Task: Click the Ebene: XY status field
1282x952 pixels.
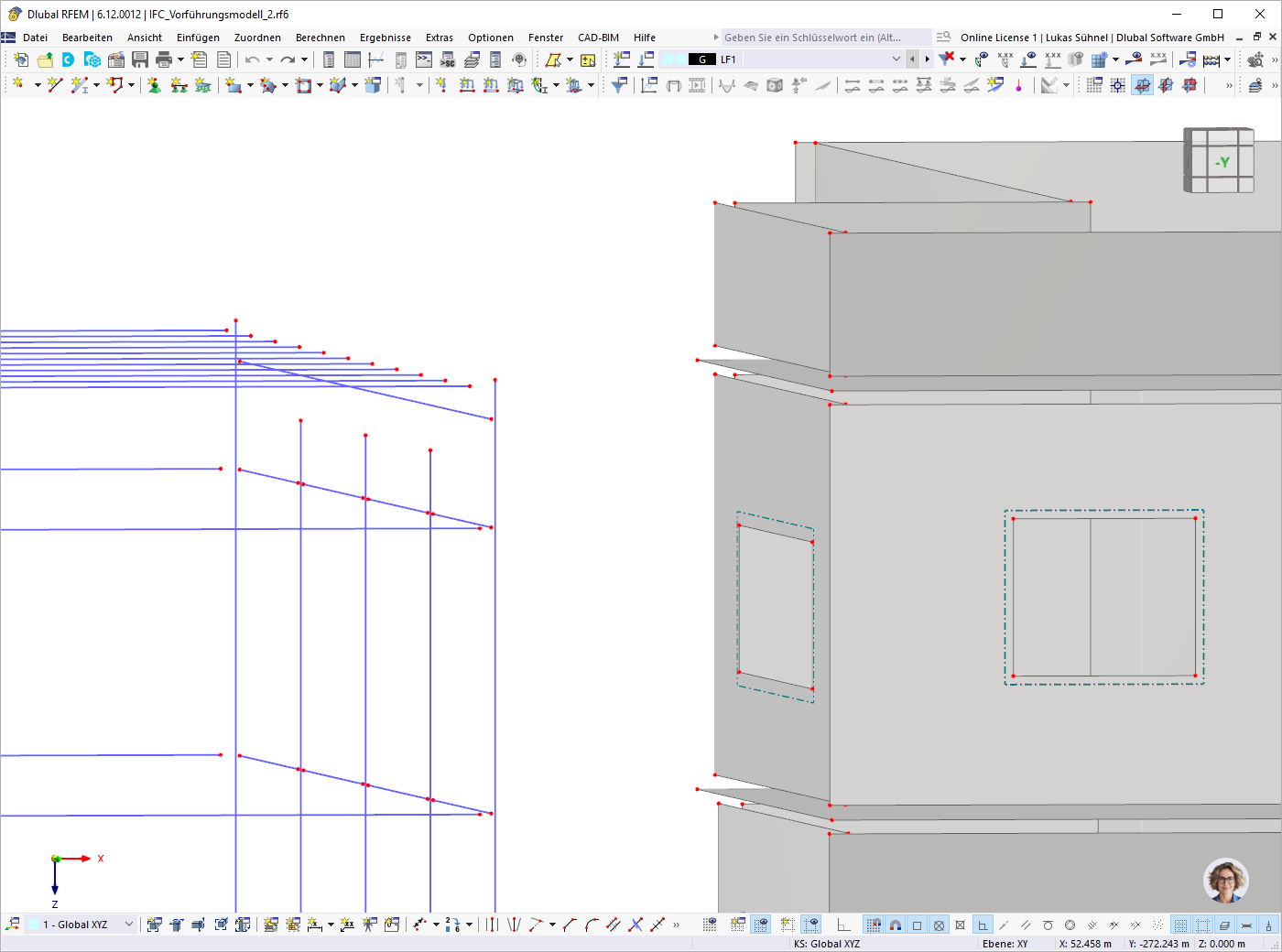Action: click(x=1005, y=944)
